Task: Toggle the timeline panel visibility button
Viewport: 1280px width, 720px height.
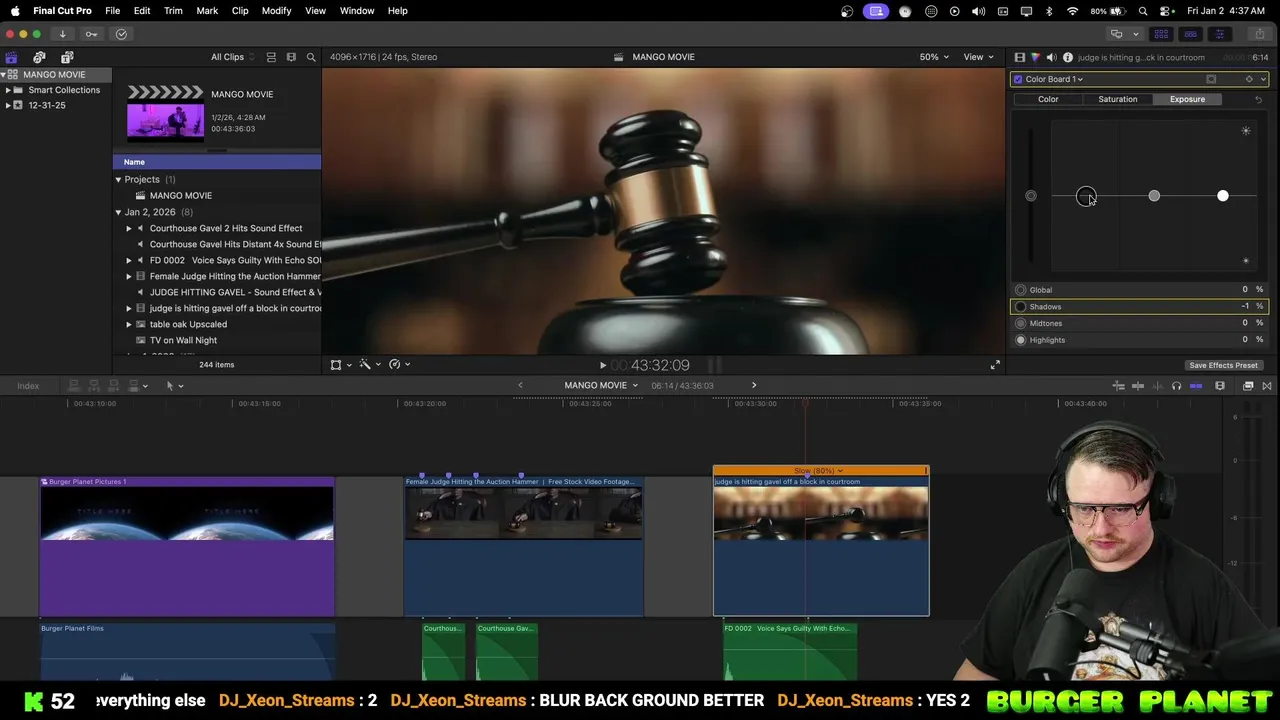Action: coord(1190,34)
